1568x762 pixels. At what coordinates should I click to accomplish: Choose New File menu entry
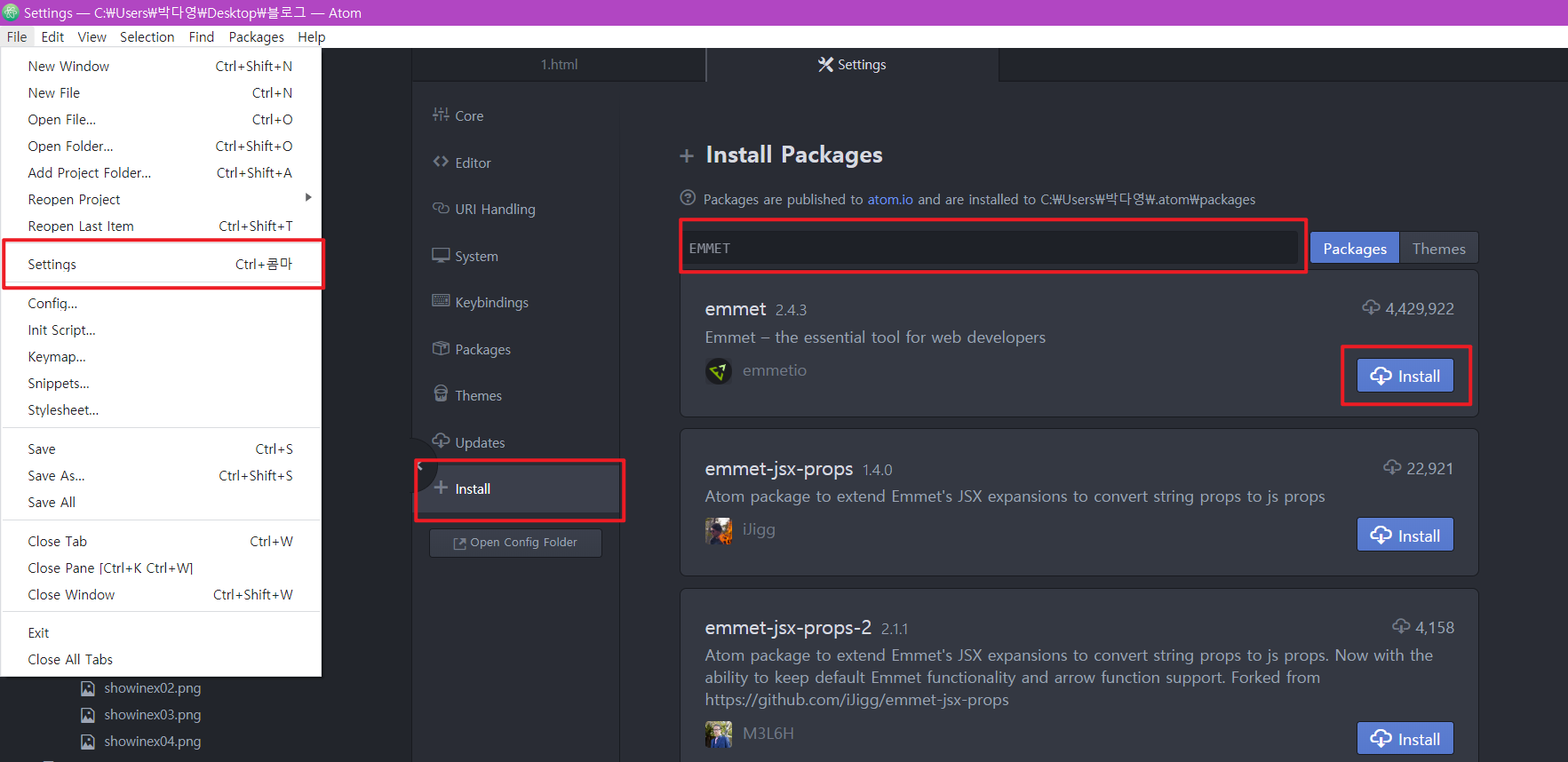pos(161,92)
